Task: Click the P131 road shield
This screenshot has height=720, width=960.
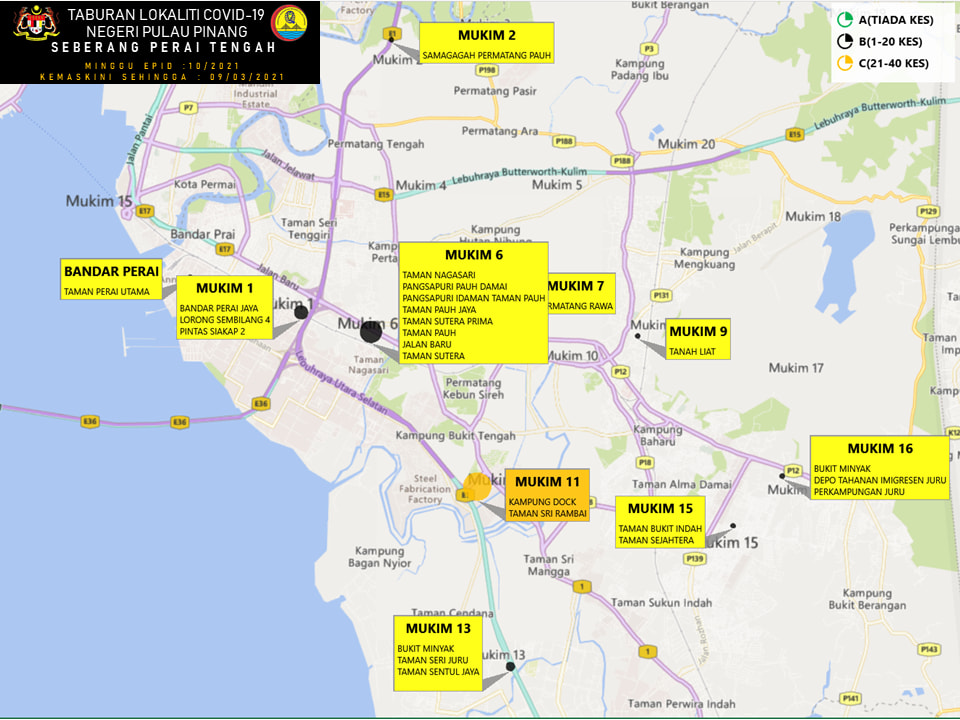Action: 661,295
